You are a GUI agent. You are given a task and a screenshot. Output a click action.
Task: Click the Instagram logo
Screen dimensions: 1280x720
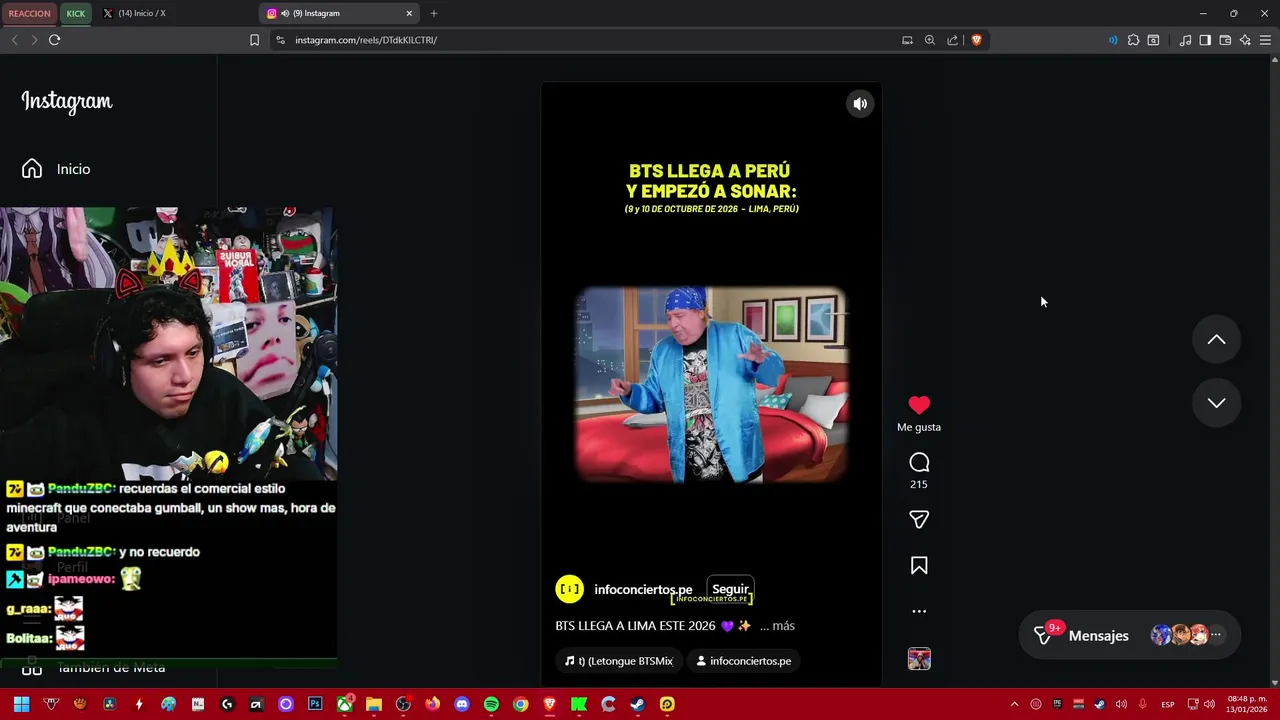pyautogui.click(x=67, y=102)
